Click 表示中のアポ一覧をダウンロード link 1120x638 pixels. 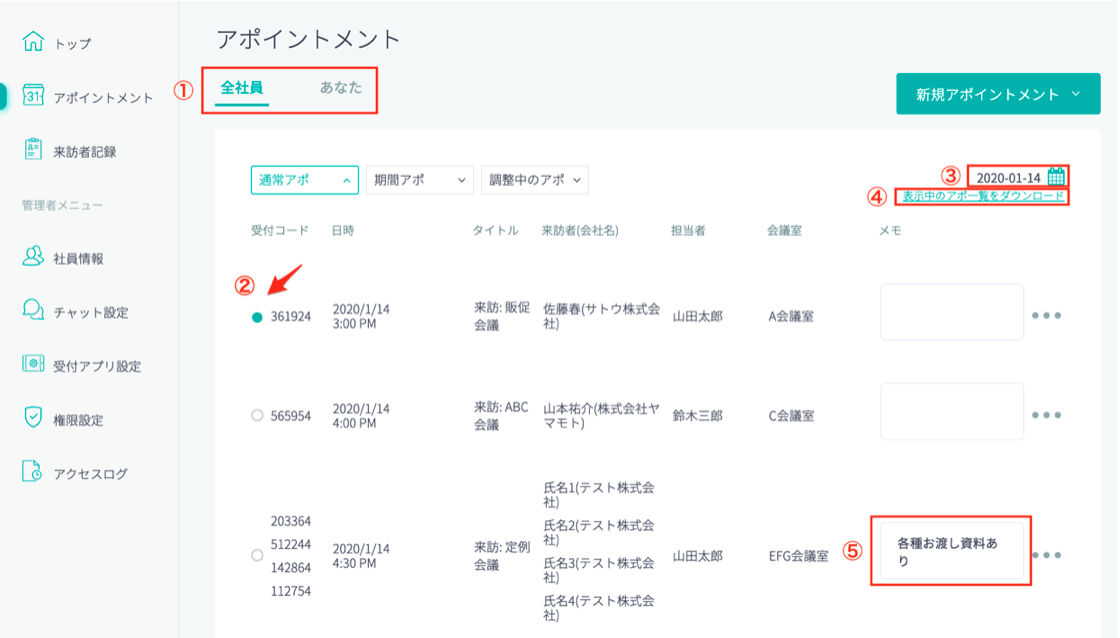(983, 196)
